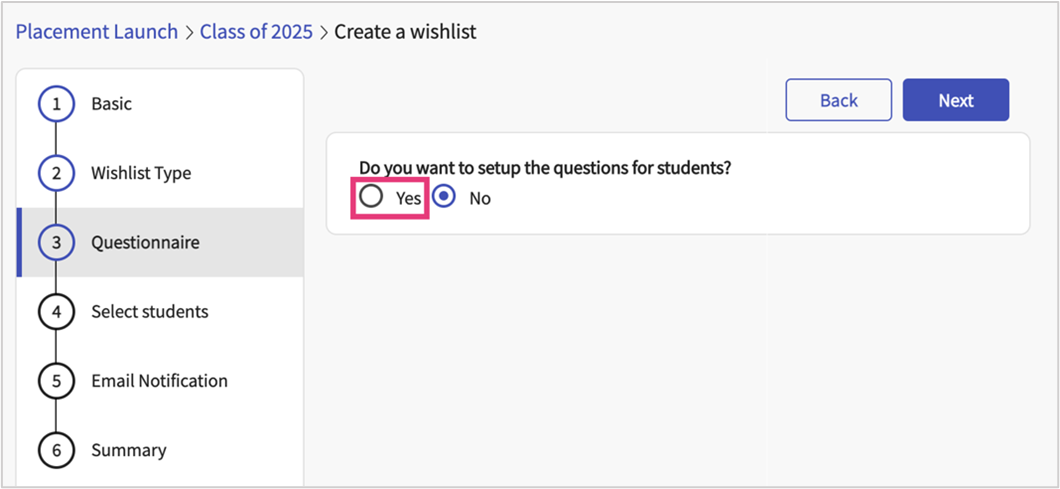Open the Placement Launch breadcrumb link
Image resolution: width=1060 pixels, height=489 pixels.
[96, 32]
